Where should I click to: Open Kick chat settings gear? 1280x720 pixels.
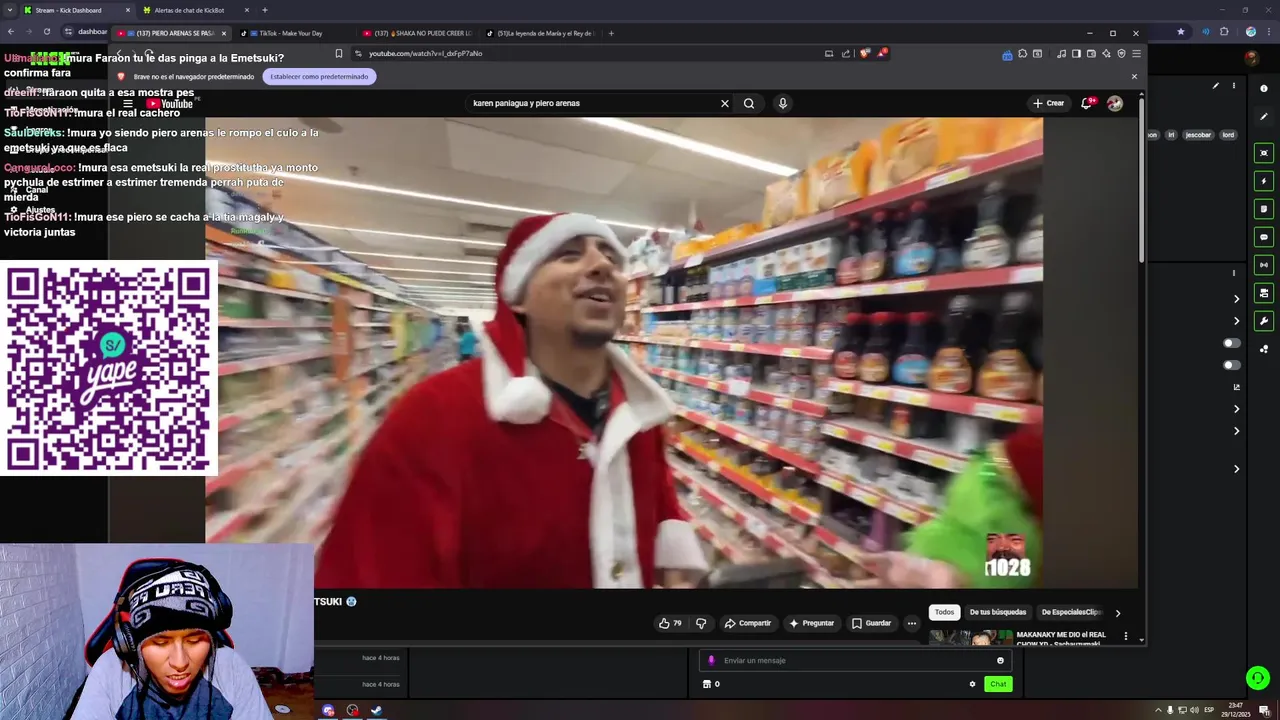[972, 684]
